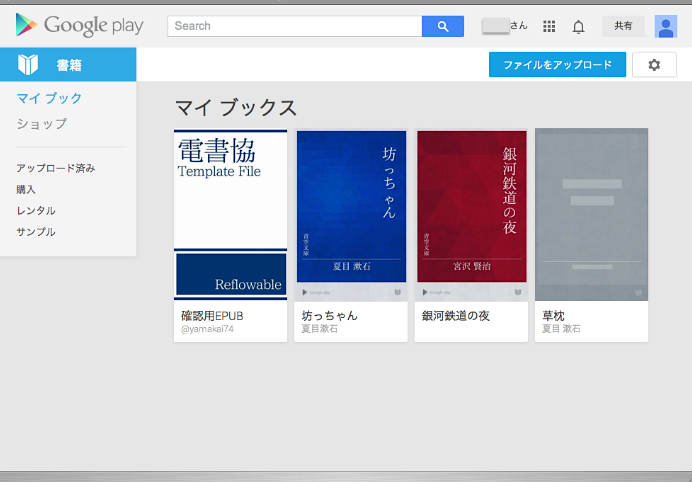Screen dimensions: 692x482
Task: Open ショップ in sidebar
Action: [42, 124]
